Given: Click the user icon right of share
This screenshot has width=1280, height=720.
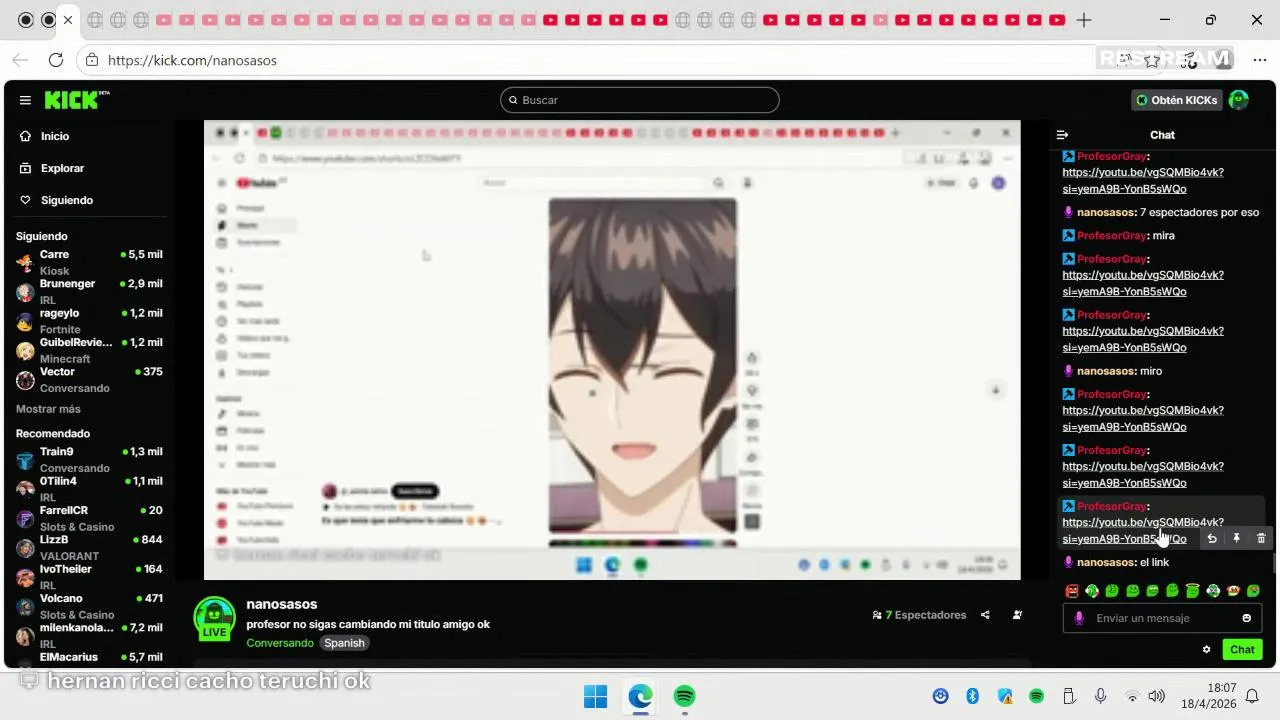Looking at the screenshot, I should (x=1017, y=615).
